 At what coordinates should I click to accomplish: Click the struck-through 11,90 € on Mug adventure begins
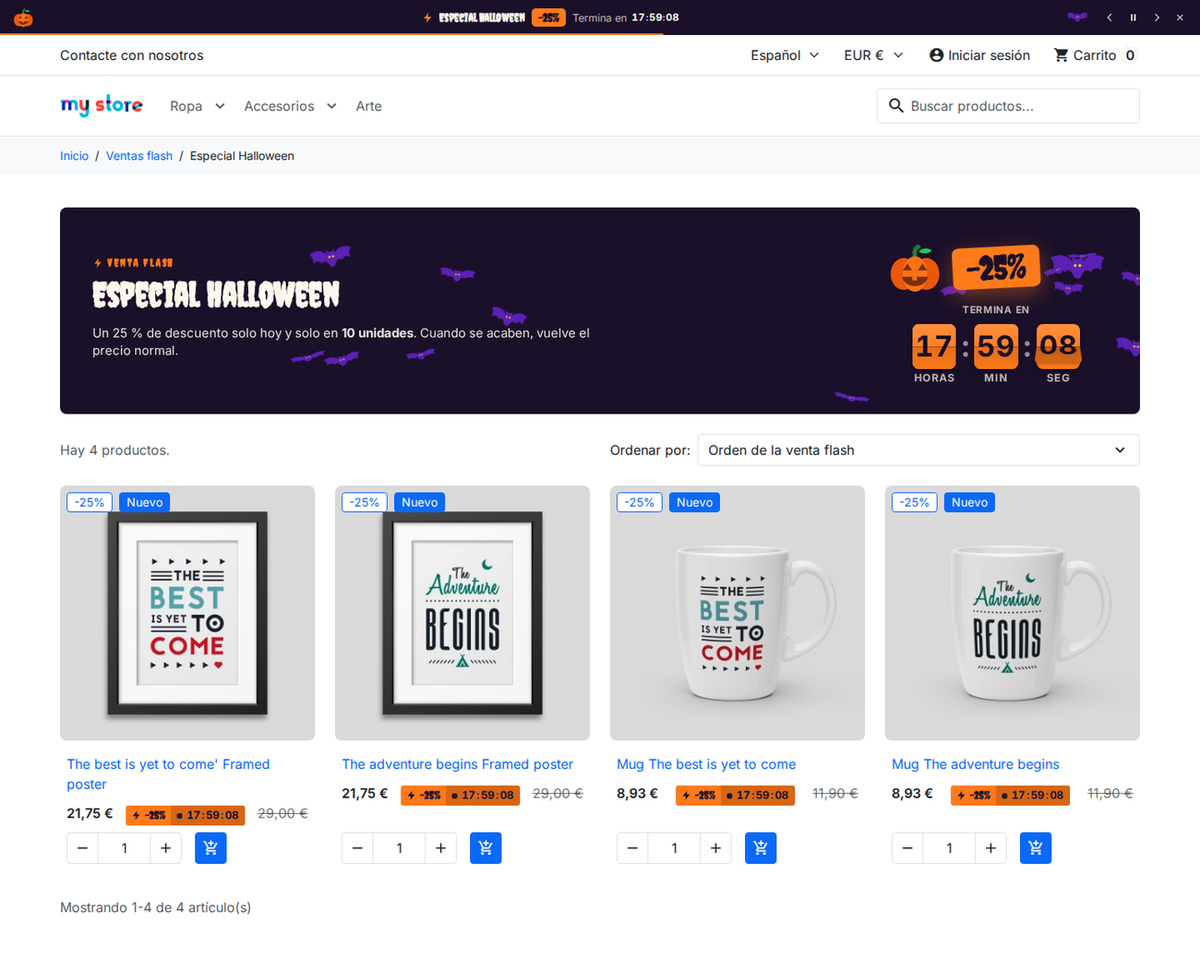click(1112, 793)
